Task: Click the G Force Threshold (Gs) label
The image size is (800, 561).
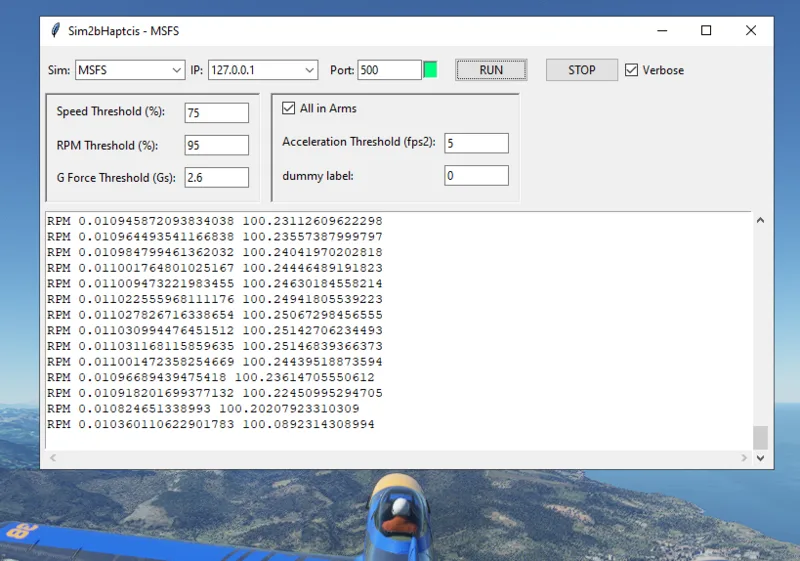Action: (x=116, y=177)
